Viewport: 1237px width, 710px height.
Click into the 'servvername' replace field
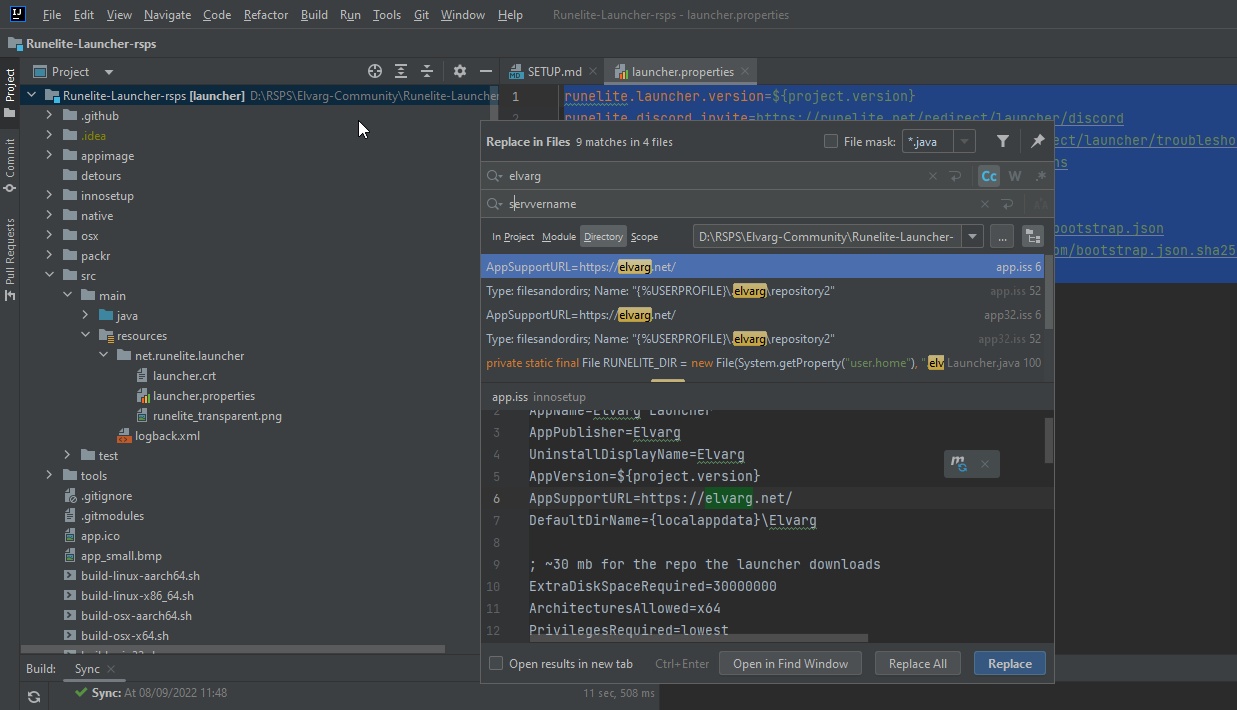pyautogui.click(x=740, y=204)
